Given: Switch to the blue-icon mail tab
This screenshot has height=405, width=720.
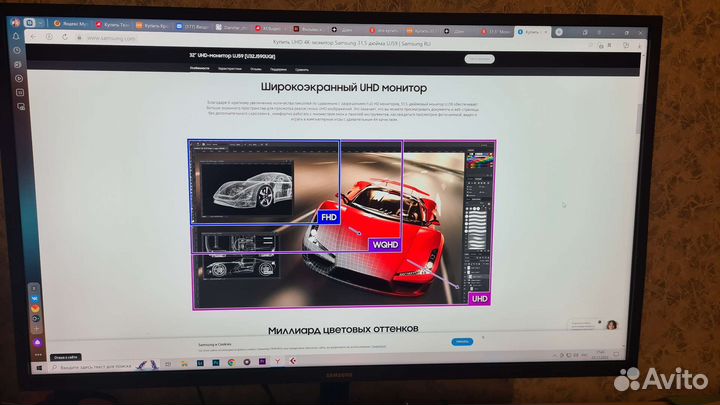Looking at the screenshot, I should (193, 27).
